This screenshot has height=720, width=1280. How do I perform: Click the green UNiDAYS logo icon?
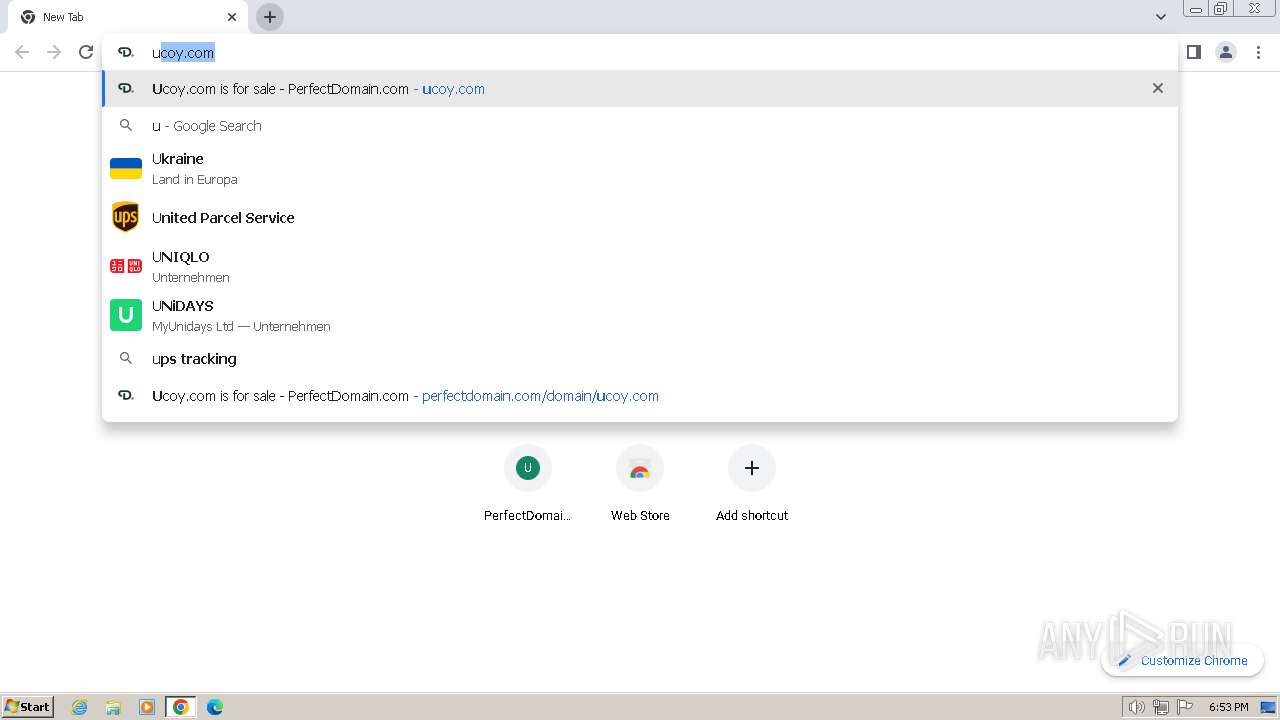coord(126,315)
